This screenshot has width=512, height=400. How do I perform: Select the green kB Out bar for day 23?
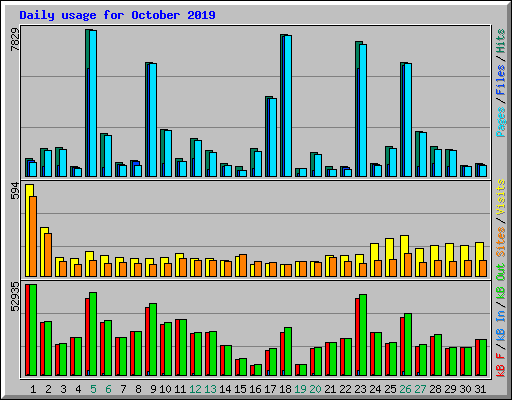pyautogui.click(x=363, y=335)
